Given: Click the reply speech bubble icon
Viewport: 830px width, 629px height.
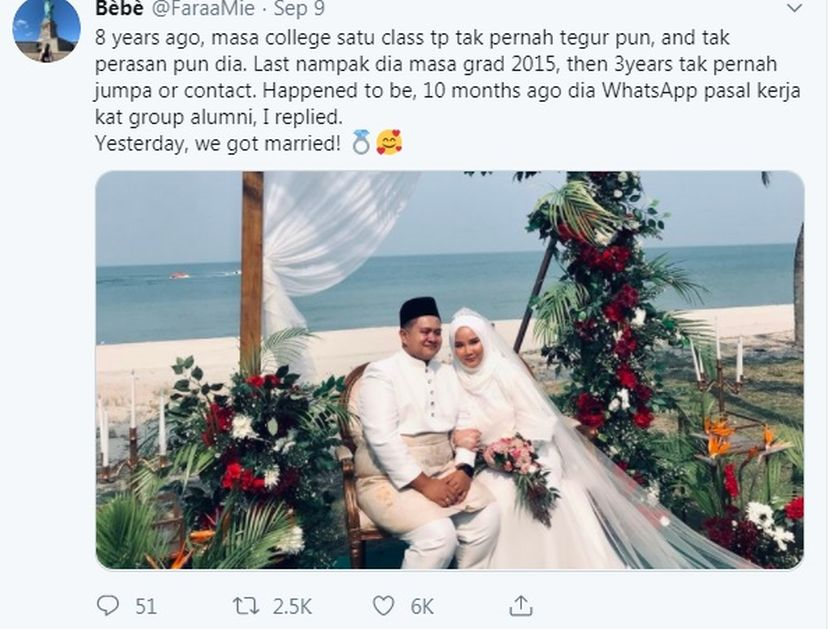Looking at the screenshot, I should pyautogui.click(x=107, y=605).
